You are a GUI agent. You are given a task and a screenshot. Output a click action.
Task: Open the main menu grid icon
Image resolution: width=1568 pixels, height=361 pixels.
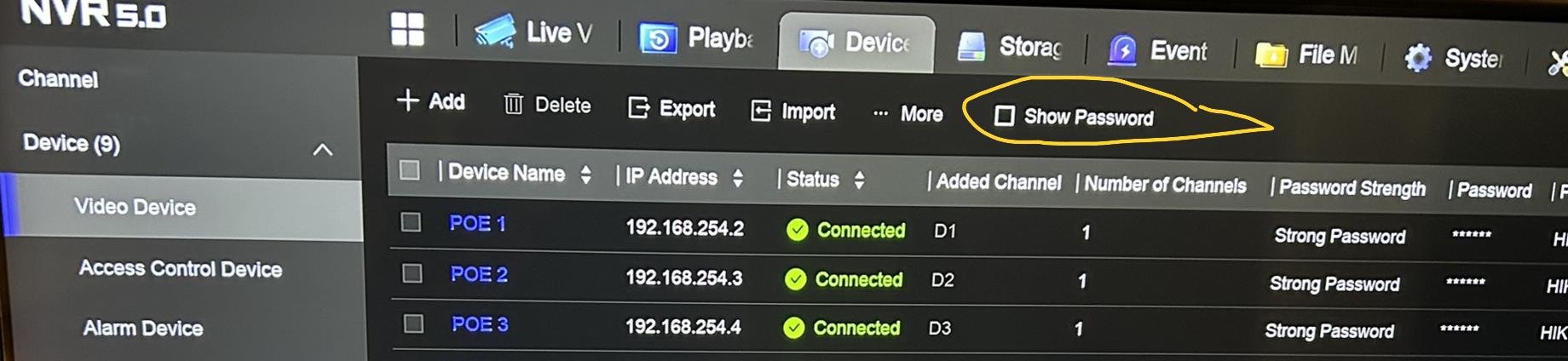(x=407, y=30)
